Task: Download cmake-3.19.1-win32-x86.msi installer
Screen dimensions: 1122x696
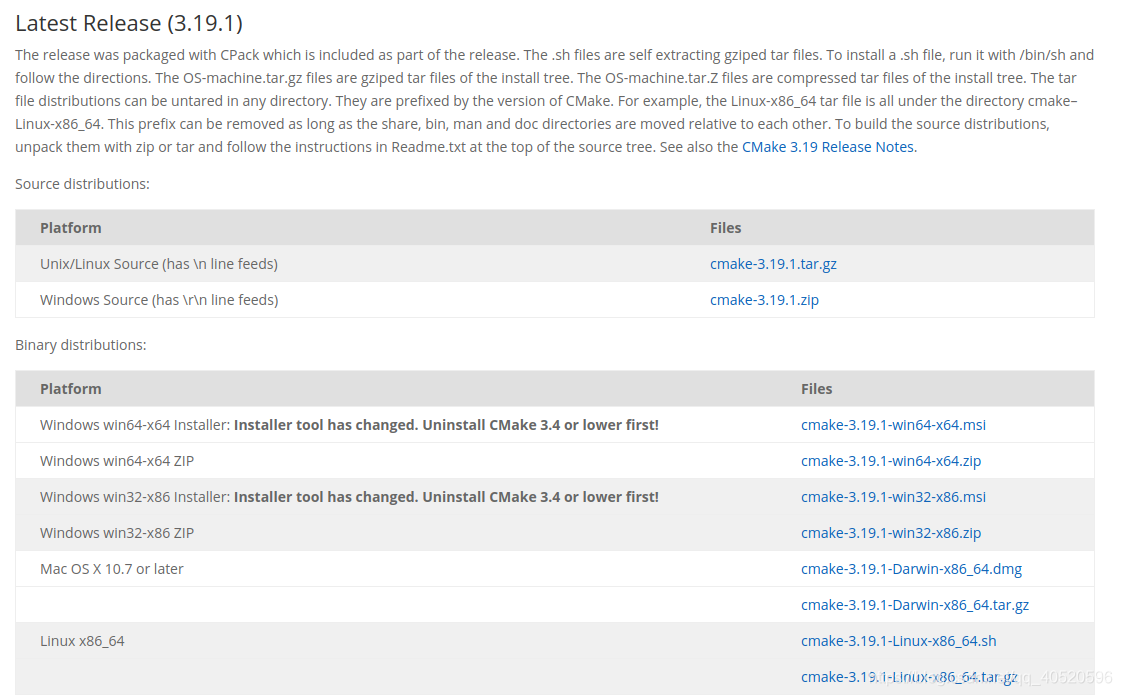Action: [x=893, y=497]
